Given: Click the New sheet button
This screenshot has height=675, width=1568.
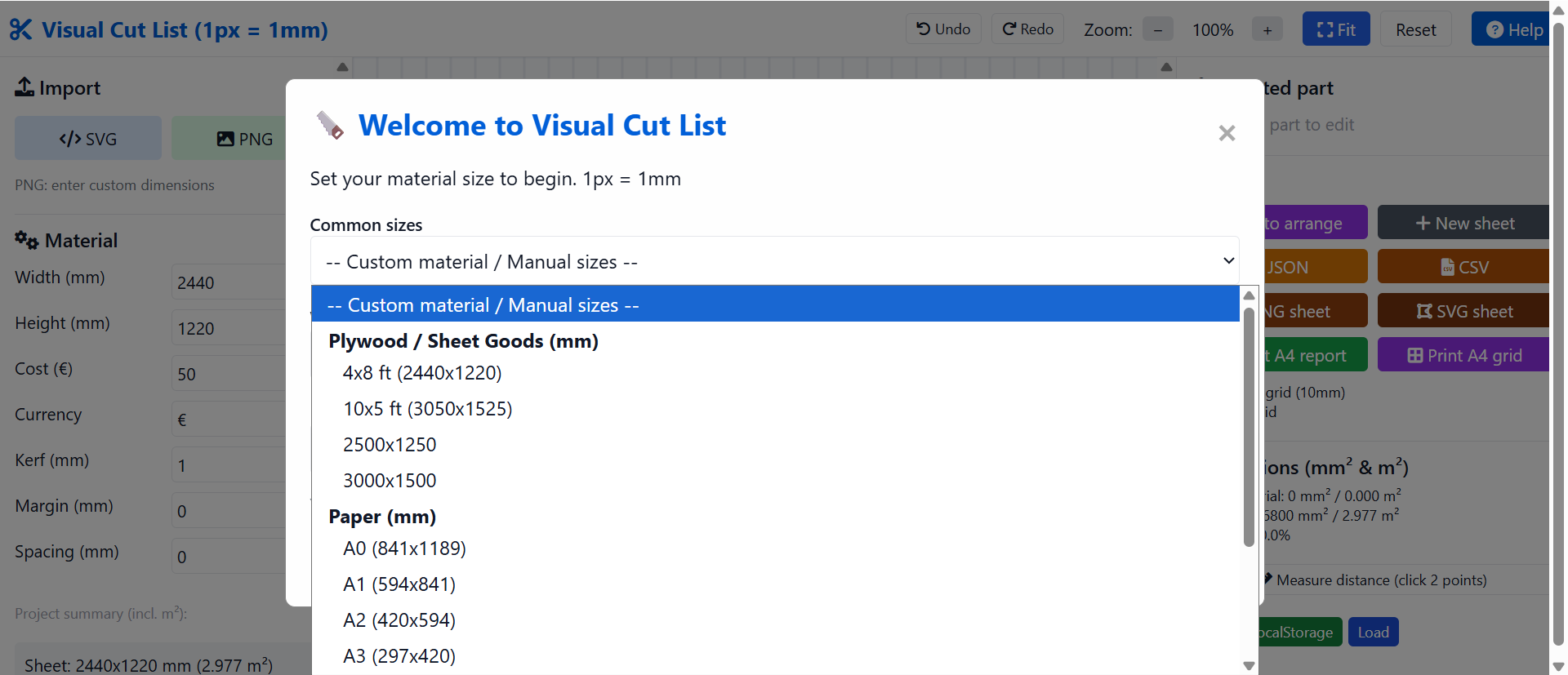Looking at the screenshot, I should tap(1463, 223).
